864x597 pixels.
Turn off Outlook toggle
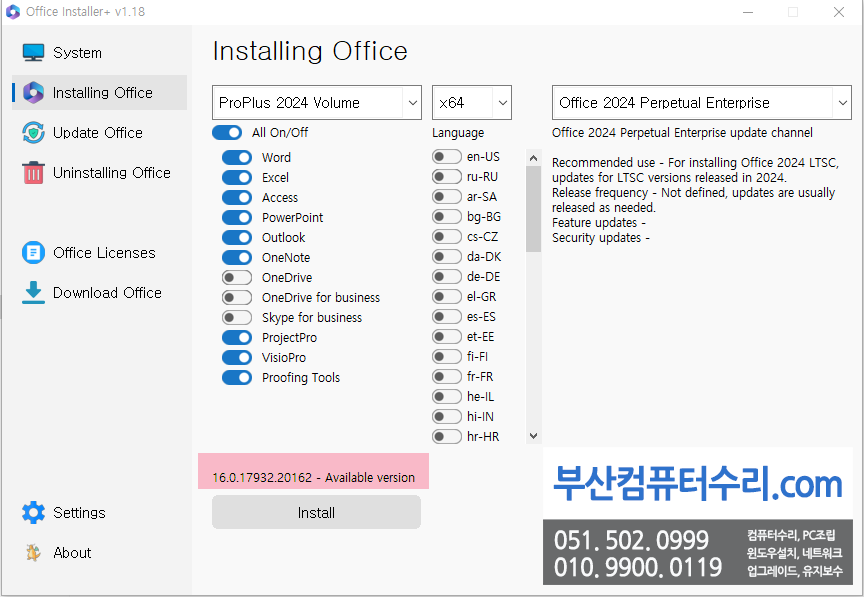(237, 238)
